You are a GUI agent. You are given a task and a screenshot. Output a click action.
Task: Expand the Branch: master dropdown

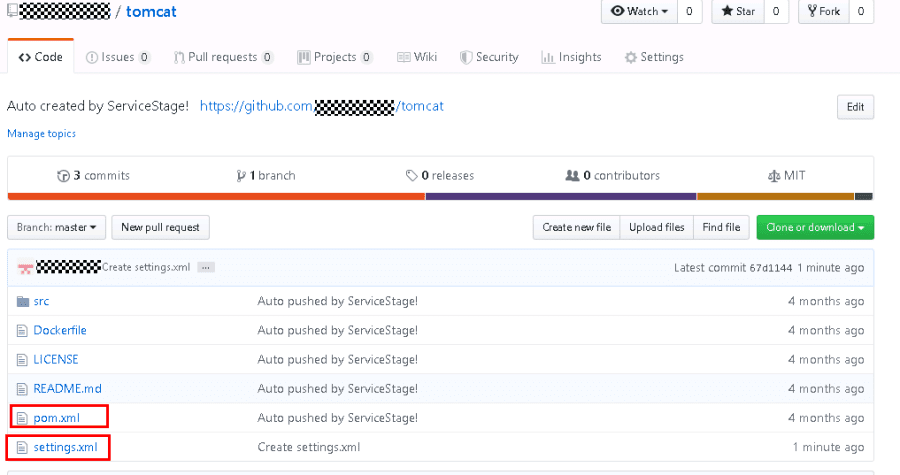tap(56, 227)
